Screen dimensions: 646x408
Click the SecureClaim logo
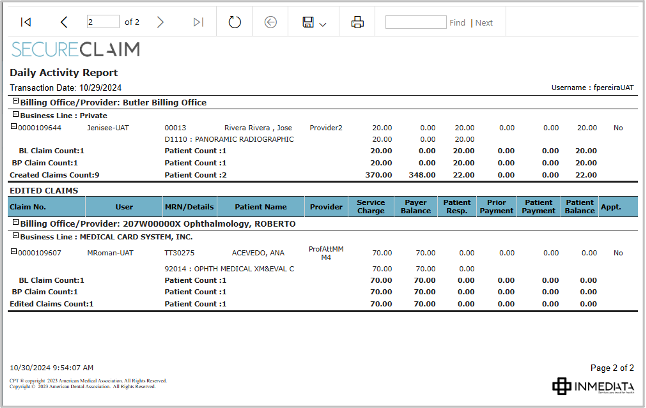pos(75,50)
